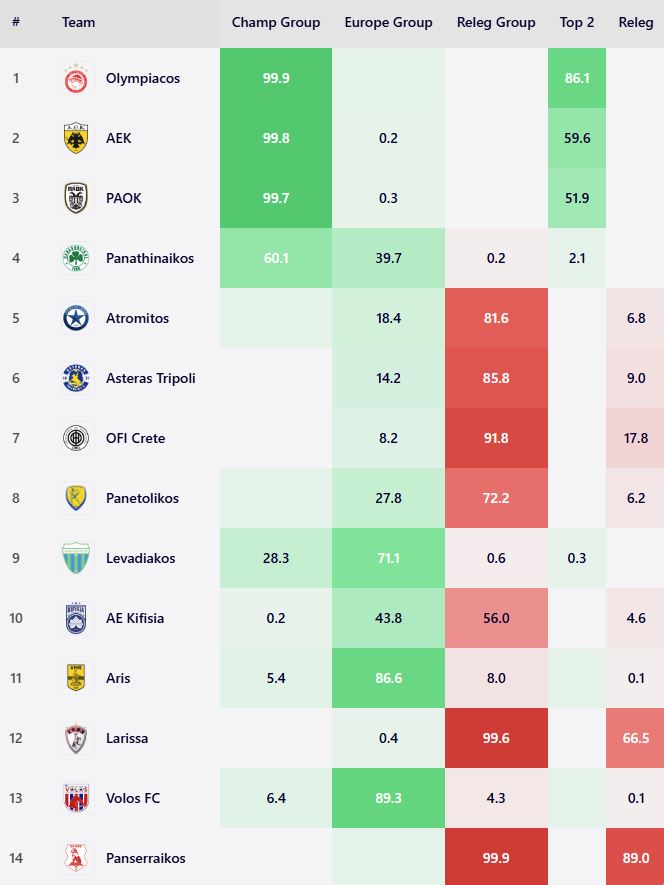Open the Atromitos star logo
The image size is (664, 885).
click(76, 318)
